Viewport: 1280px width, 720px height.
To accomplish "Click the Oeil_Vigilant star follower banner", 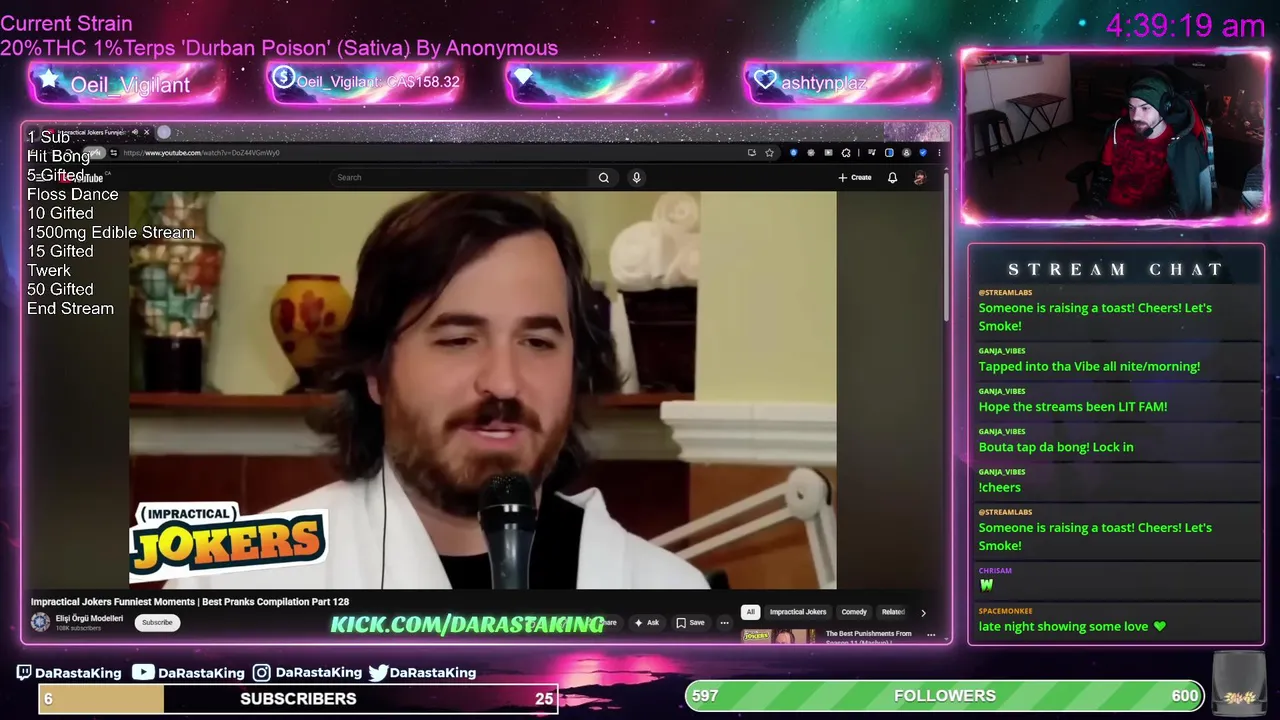I will (x=127, y=84).
